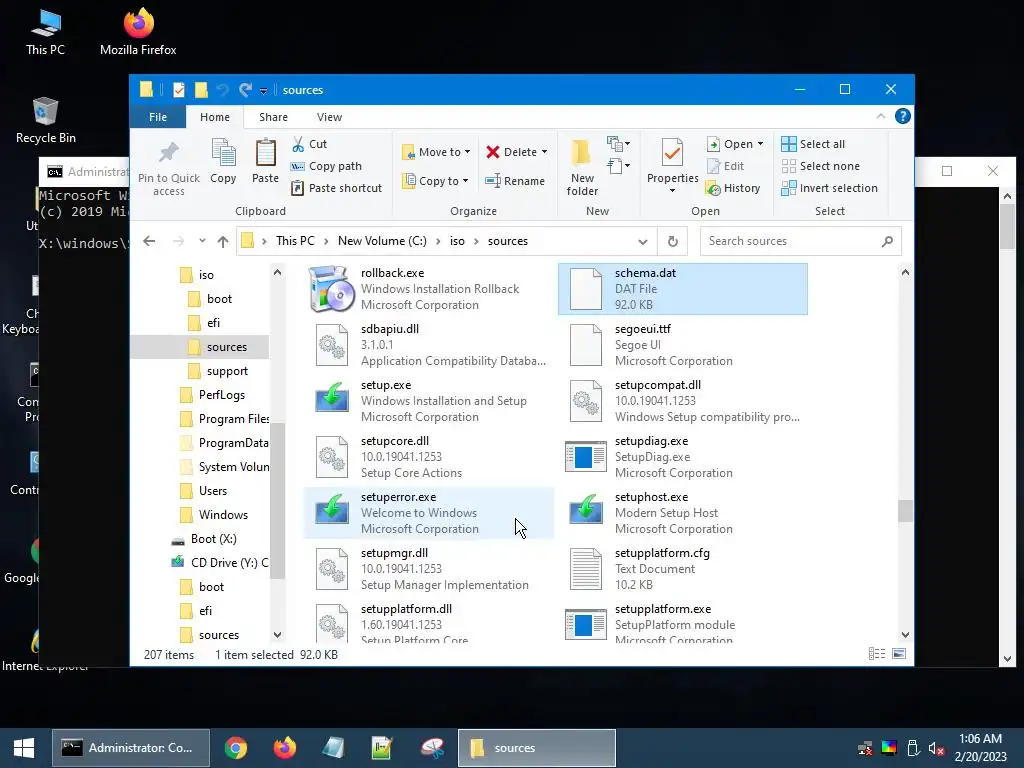
Task: Click Invert selection in ribbon
Action: click(x=830, y=188)
